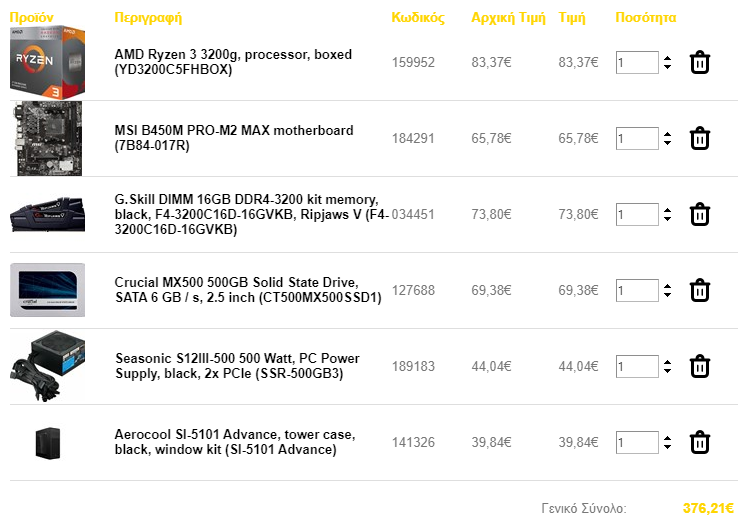743x531 pixels.
Task: Increase quantity of AMD Ryzen 3 processor
Action: (x=667, y=58)
